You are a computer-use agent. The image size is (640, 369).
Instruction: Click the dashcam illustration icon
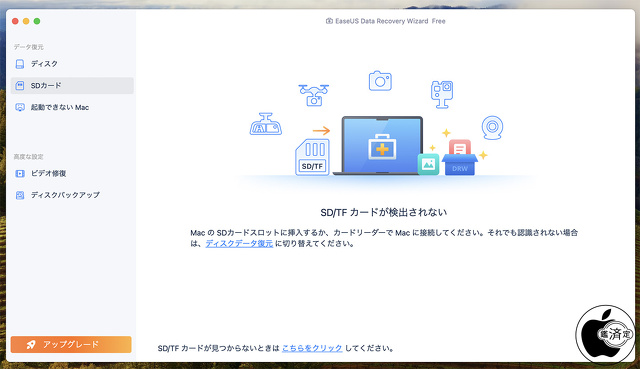point(266,124)
